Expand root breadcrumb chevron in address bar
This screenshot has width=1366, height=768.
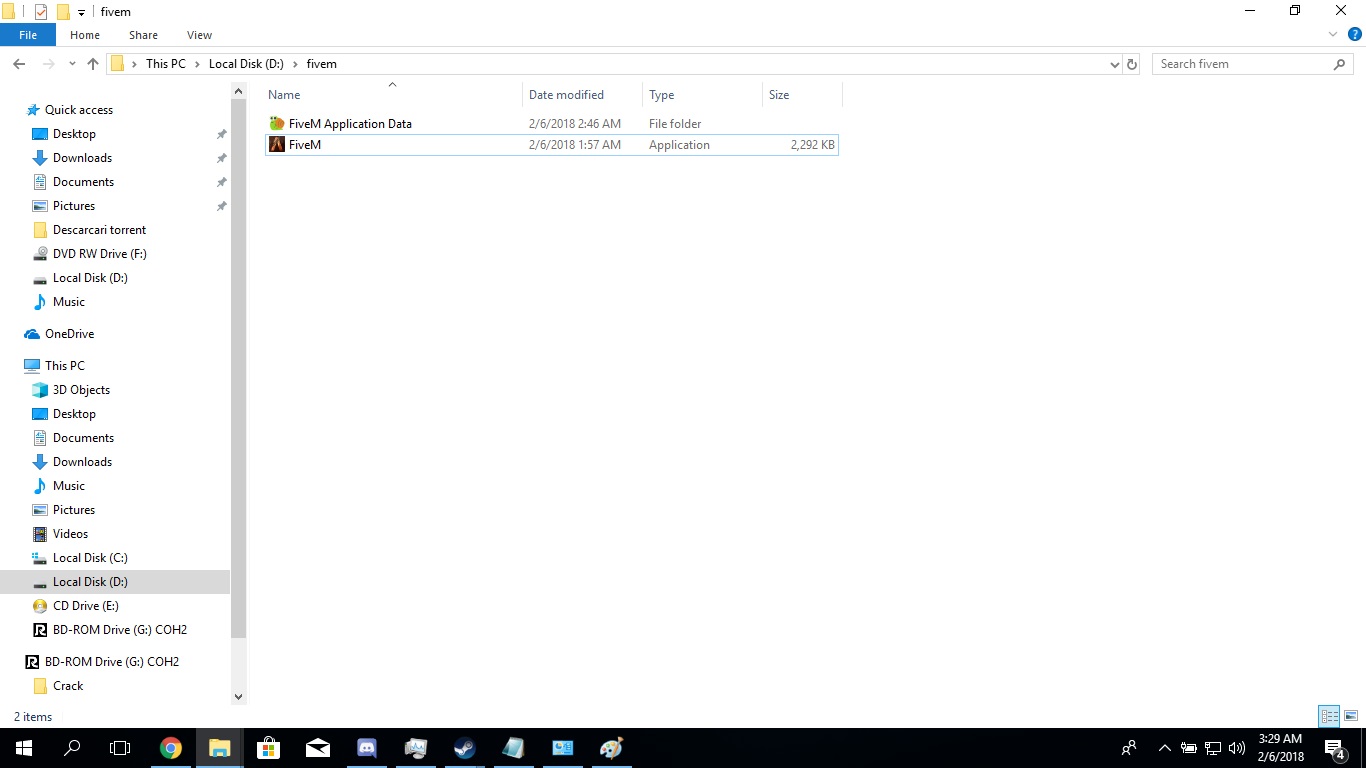134,64
